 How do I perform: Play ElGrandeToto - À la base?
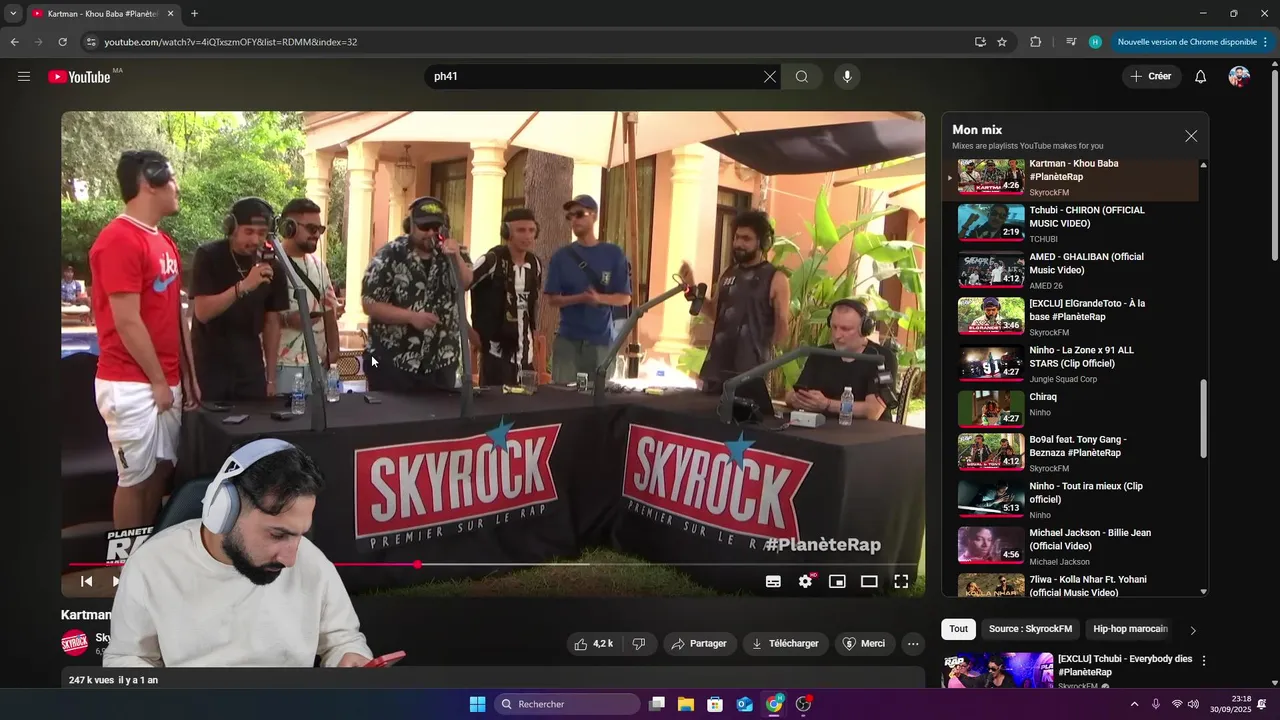1070,317
